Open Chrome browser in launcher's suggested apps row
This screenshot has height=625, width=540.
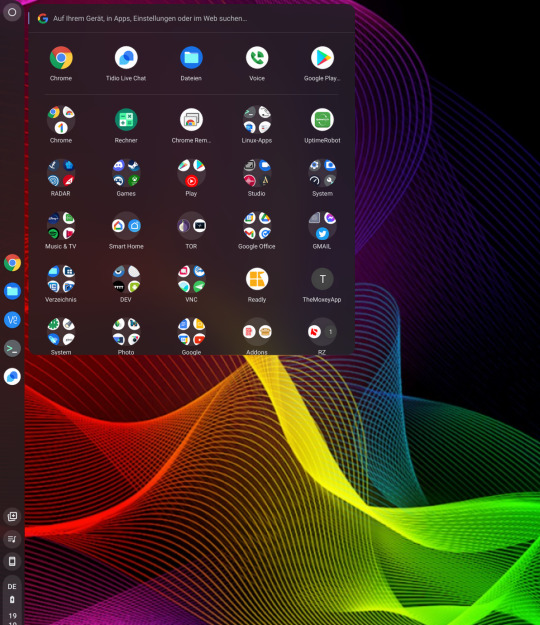61,58
